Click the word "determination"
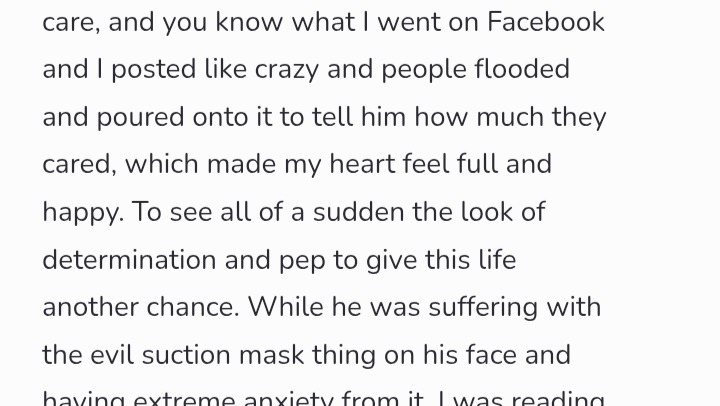Screen dimensions: 720x406 click(129, 259)
